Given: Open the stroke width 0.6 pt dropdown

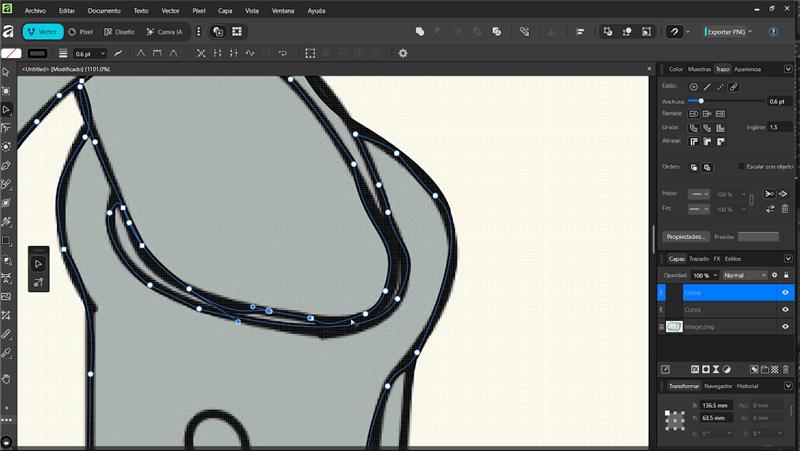Looking at the screenshot, I should pos(103,53).
